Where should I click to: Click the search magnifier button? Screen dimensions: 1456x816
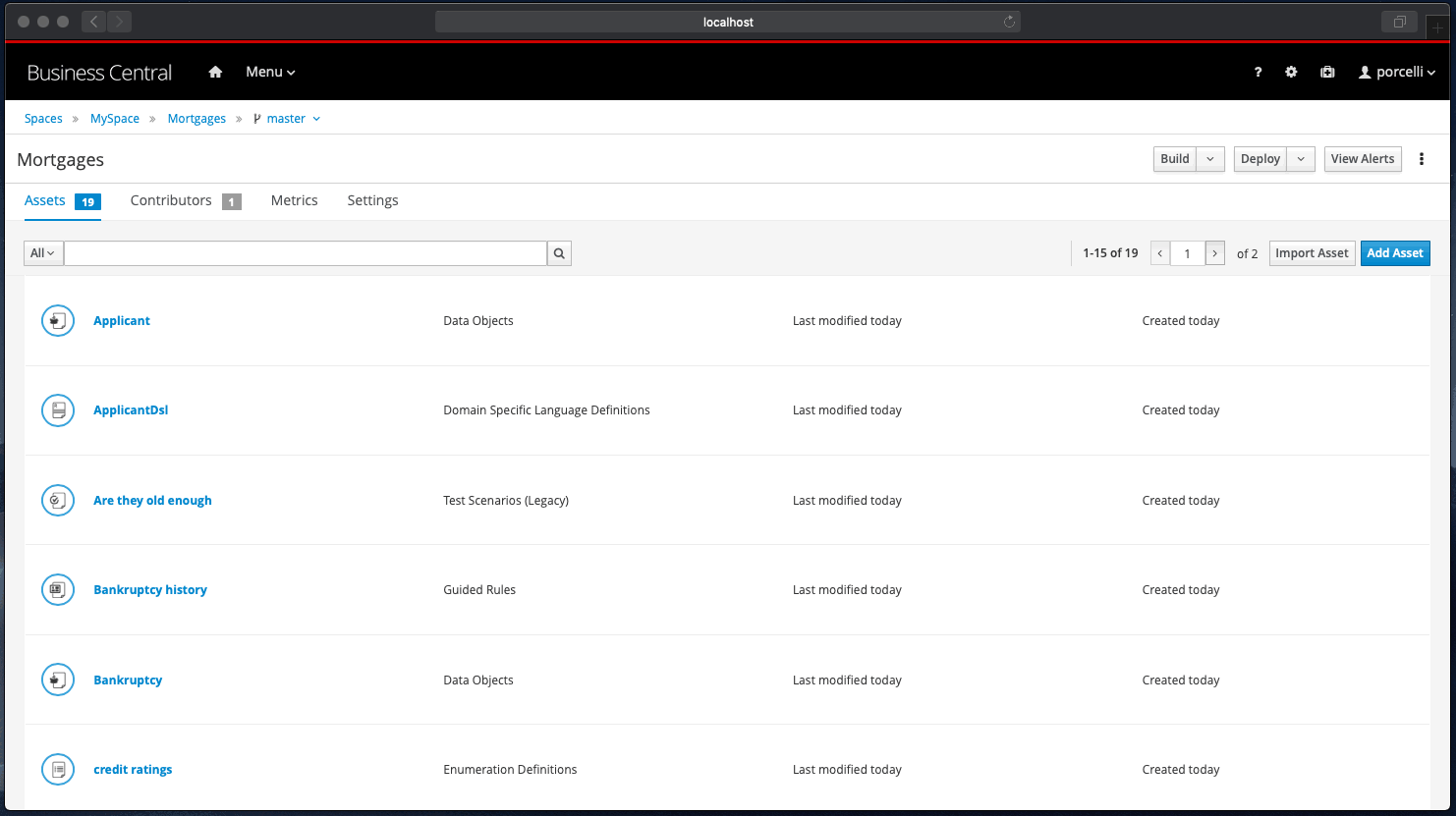559,253
